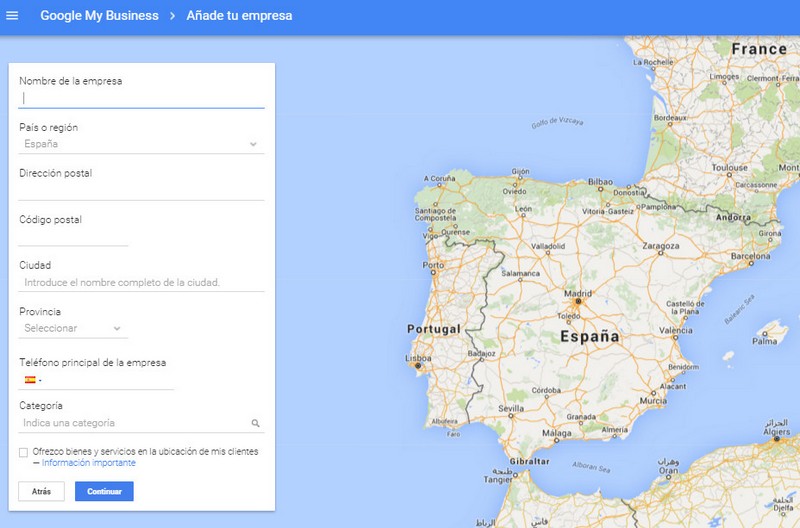Click the Dirección postal input field
The width and height of the screenshot is (800, 528).
point(141,190)
